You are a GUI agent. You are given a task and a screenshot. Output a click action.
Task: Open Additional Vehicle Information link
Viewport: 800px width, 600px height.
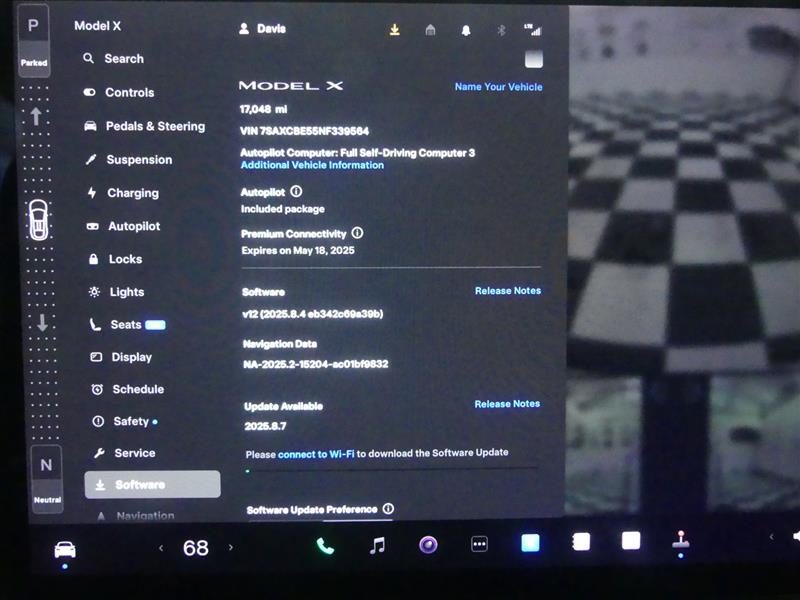click(312, 165)
